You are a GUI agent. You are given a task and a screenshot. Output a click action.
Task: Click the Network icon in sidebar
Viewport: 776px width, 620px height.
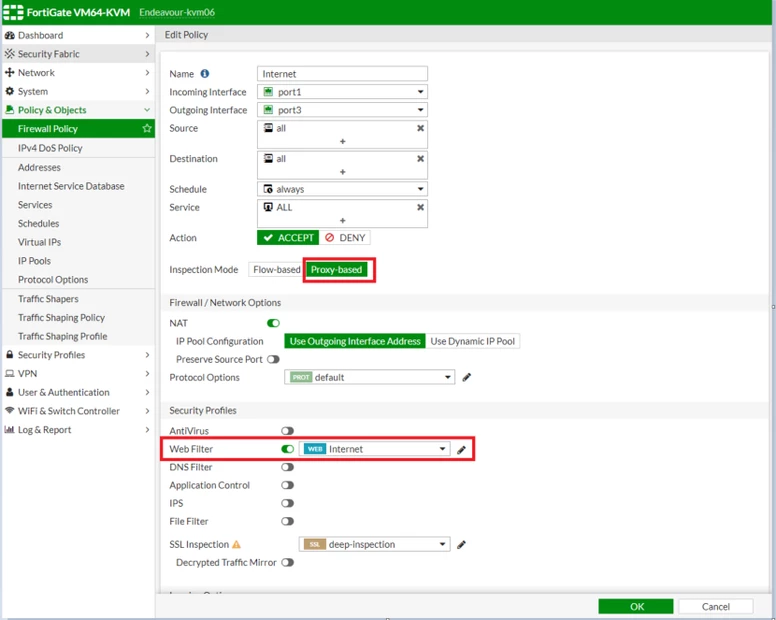(x=9, y=73)
